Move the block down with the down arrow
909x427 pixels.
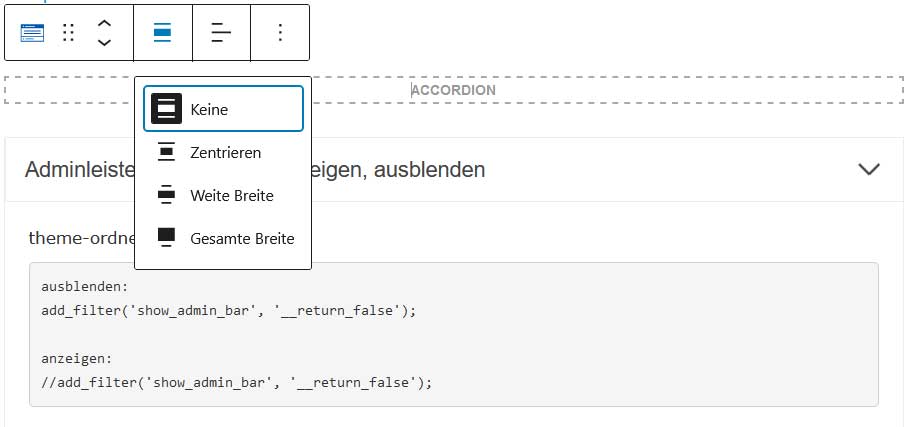click(x=104, y=42)
